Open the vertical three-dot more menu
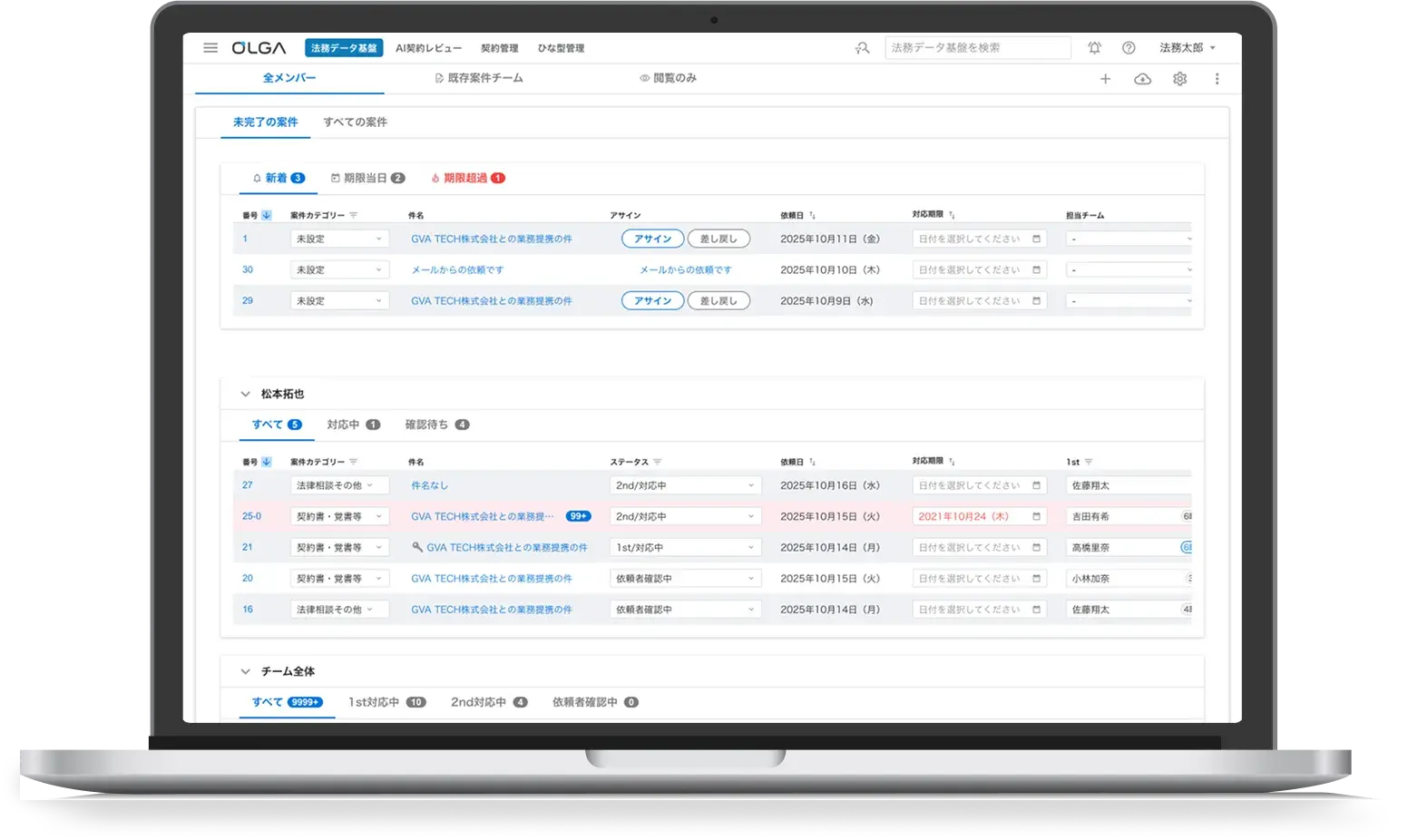The height and width of the screenshot is (840, 1408). [x=1217, y=79]
